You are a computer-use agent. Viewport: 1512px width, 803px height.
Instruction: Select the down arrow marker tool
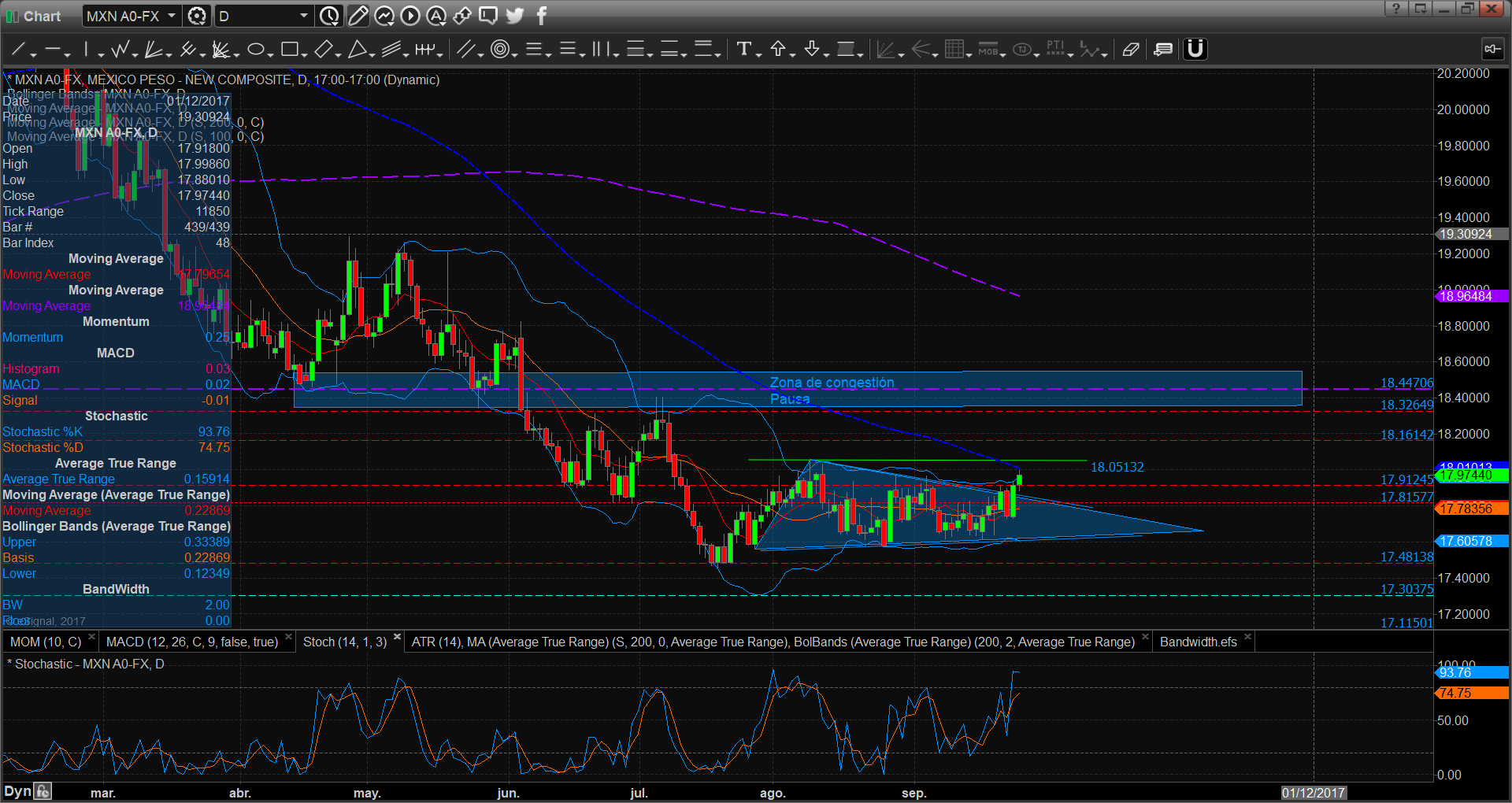[812, 50]
